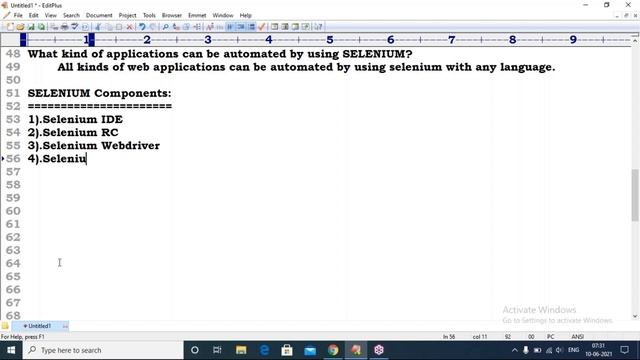Screen dimensions: 640x360
Task: Open the View menu
Action: [51, 15]
